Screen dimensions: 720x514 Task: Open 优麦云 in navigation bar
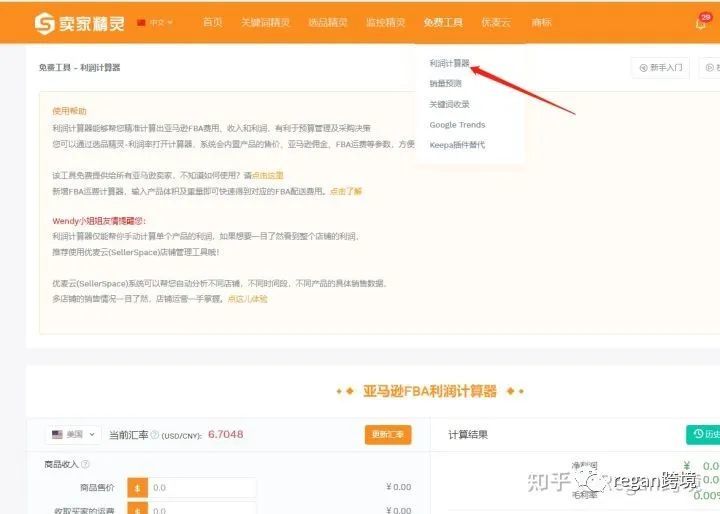496,23
